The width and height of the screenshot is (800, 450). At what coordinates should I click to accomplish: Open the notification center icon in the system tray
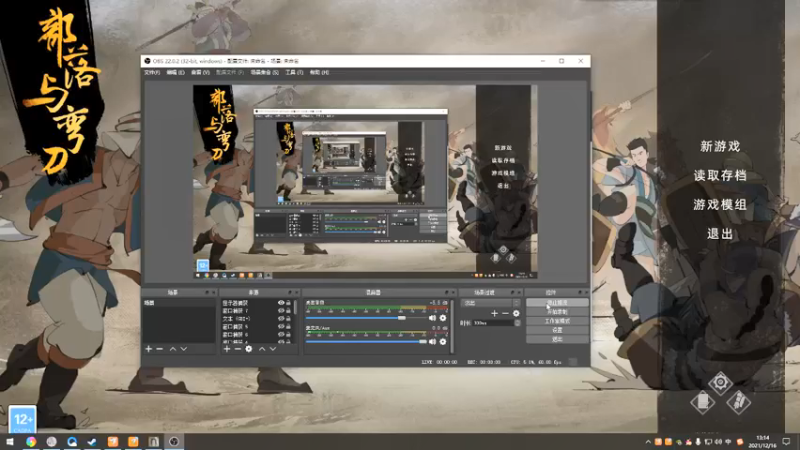787,441
